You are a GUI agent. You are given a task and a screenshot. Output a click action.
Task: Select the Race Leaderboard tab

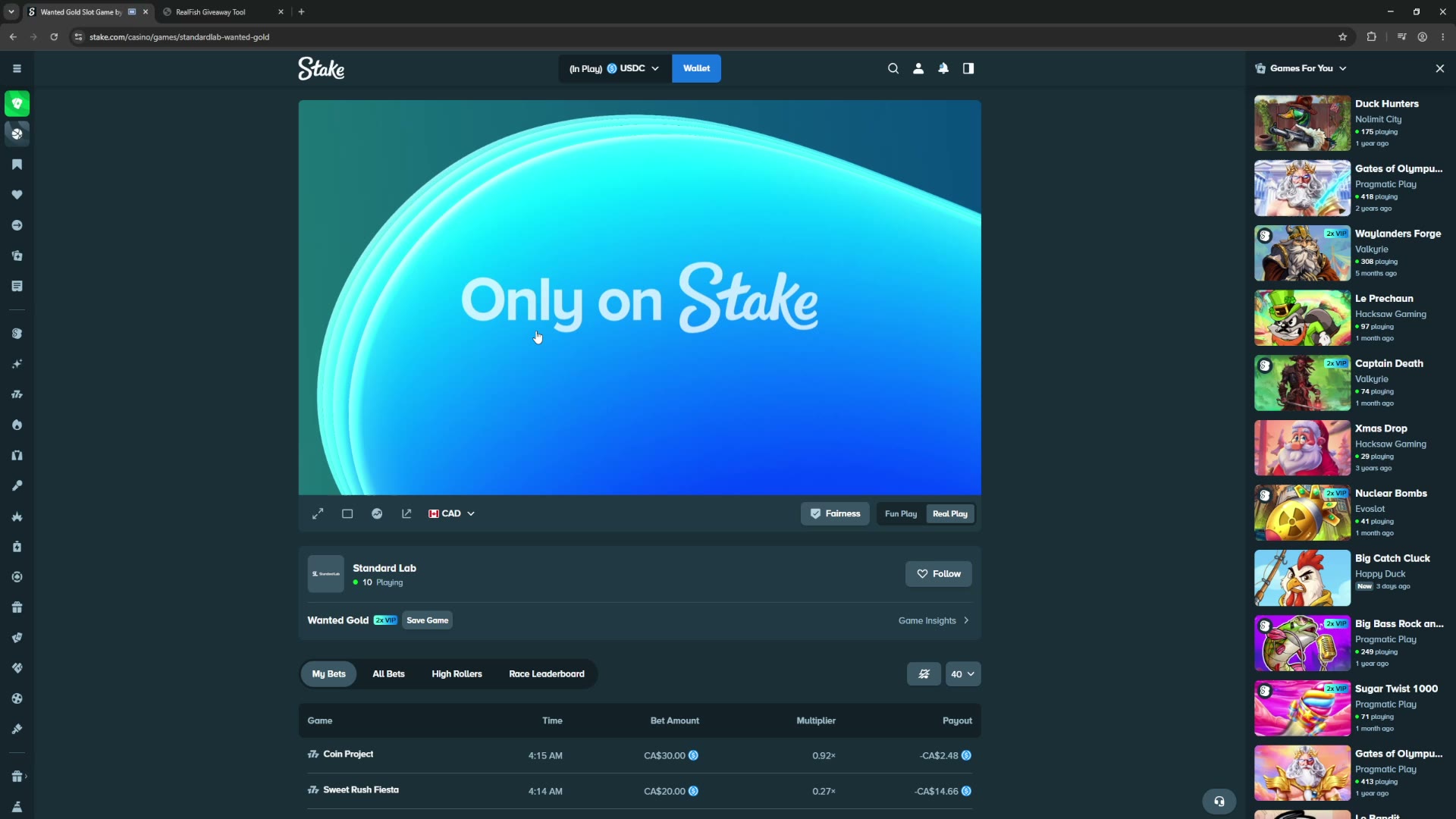[x=547, y=674]
